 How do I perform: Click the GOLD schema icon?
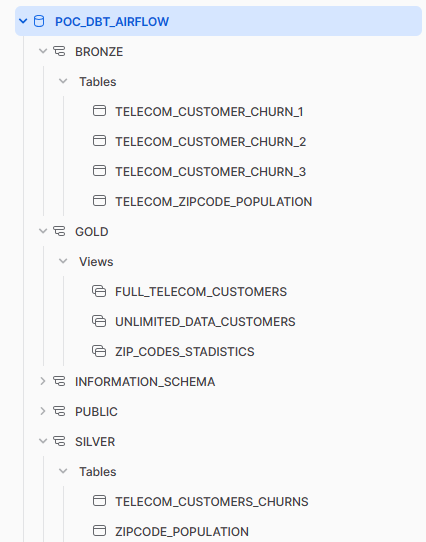(59, 231)
